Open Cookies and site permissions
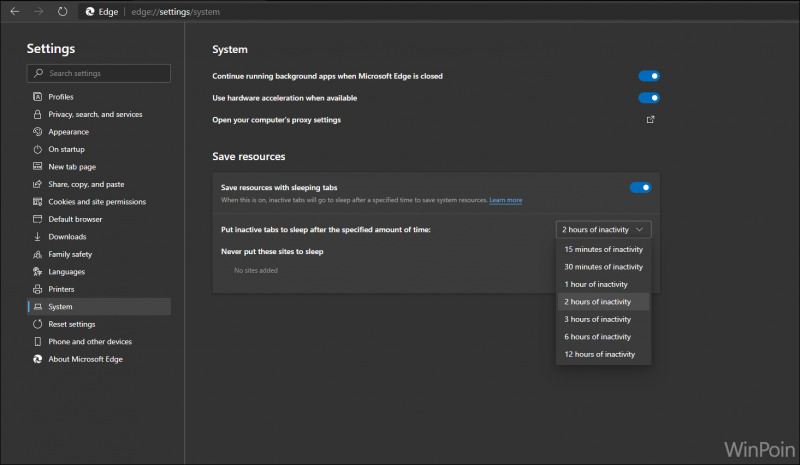Image resolution: width=800 pixels, height=465 pixels. coord(99,202)
